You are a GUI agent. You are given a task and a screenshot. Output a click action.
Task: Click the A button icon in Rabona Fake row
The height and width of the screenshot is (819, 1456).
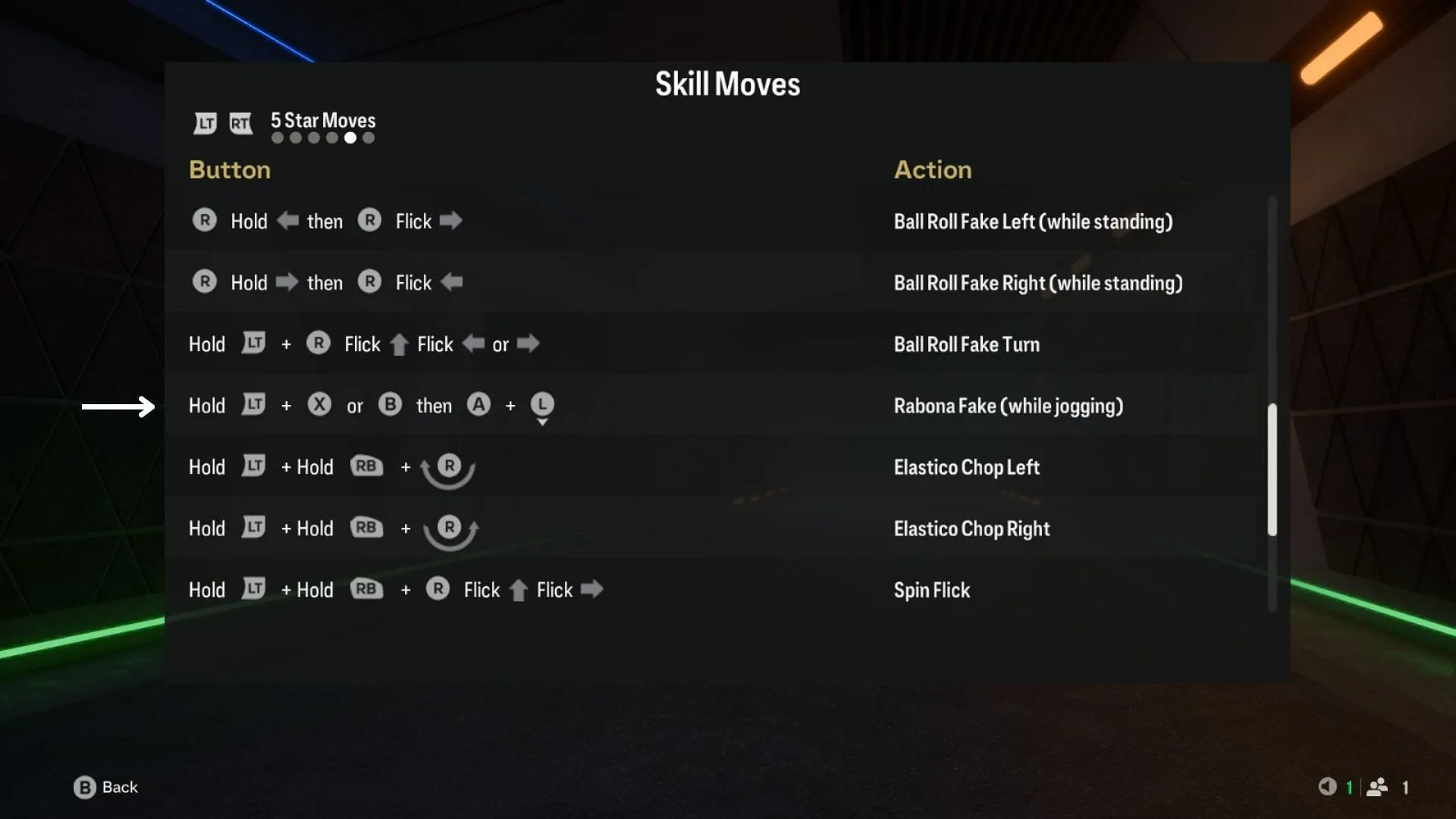click(x=479, y=404)
